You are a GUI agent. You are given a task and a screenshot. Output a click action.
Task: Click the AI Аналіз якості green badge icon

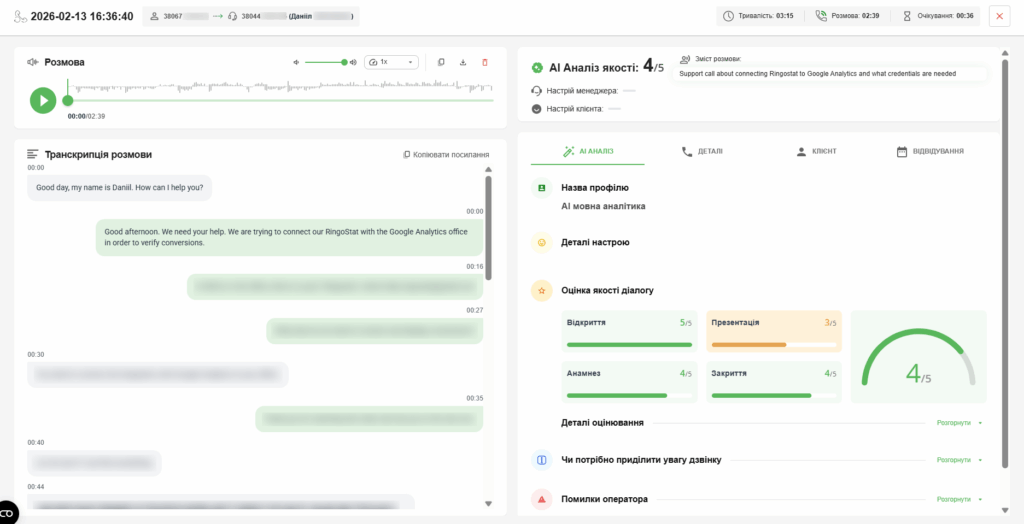(x=537, y=67)
